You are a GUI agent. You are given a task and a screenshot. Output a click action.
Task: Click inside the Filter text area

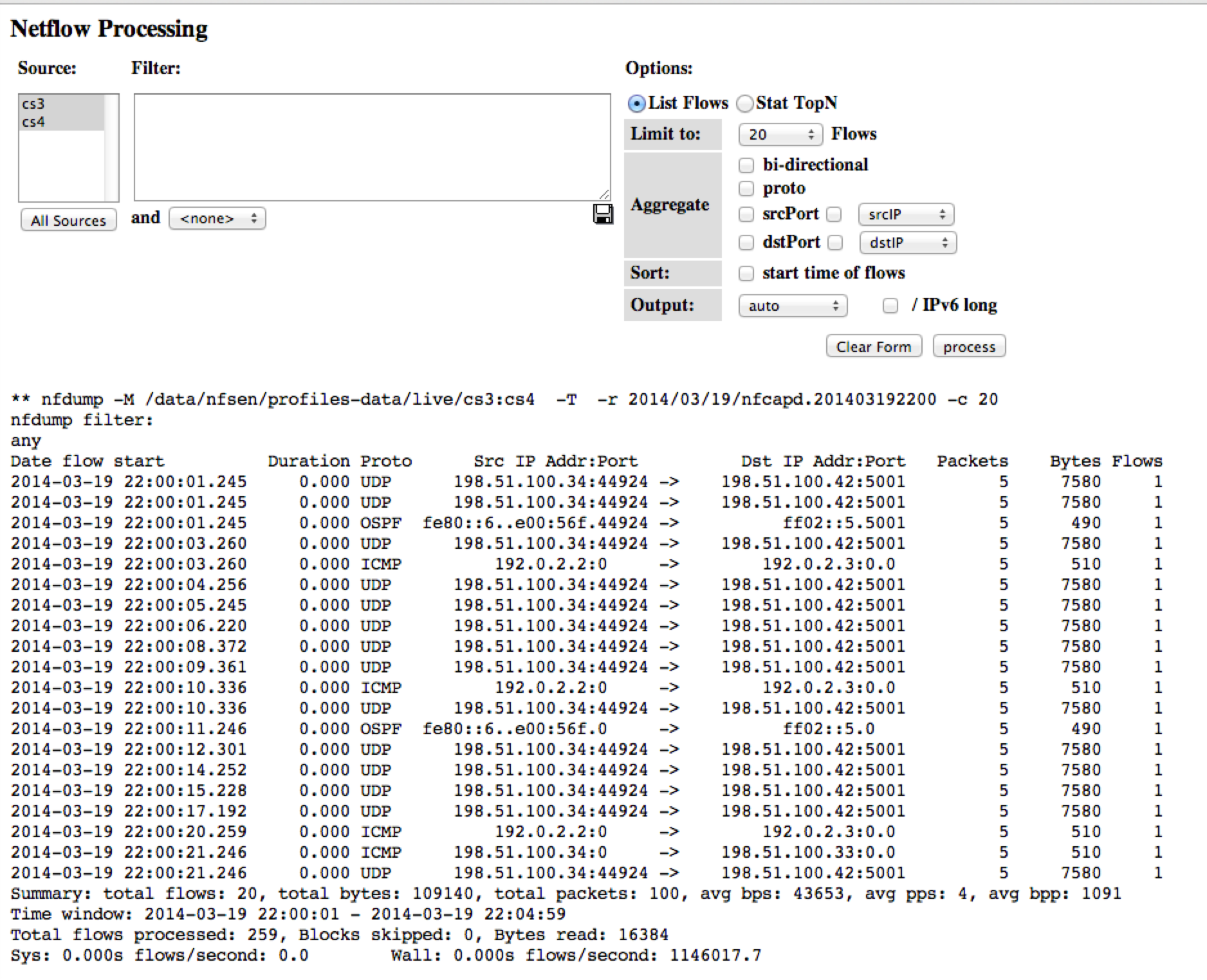click(x=372, y=147)
